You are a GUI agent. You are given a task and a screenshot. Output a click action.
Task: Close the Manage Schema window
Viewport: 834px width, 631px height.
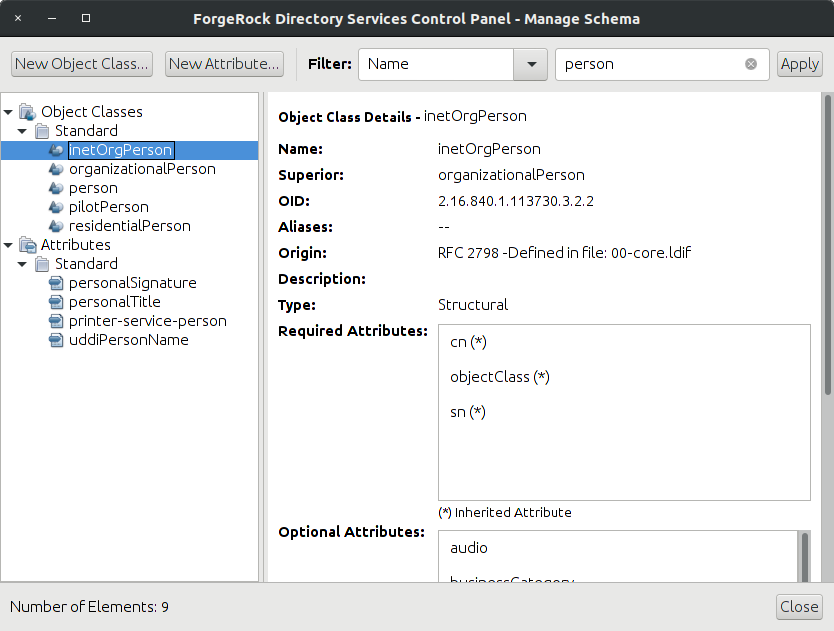pos(799,607)
